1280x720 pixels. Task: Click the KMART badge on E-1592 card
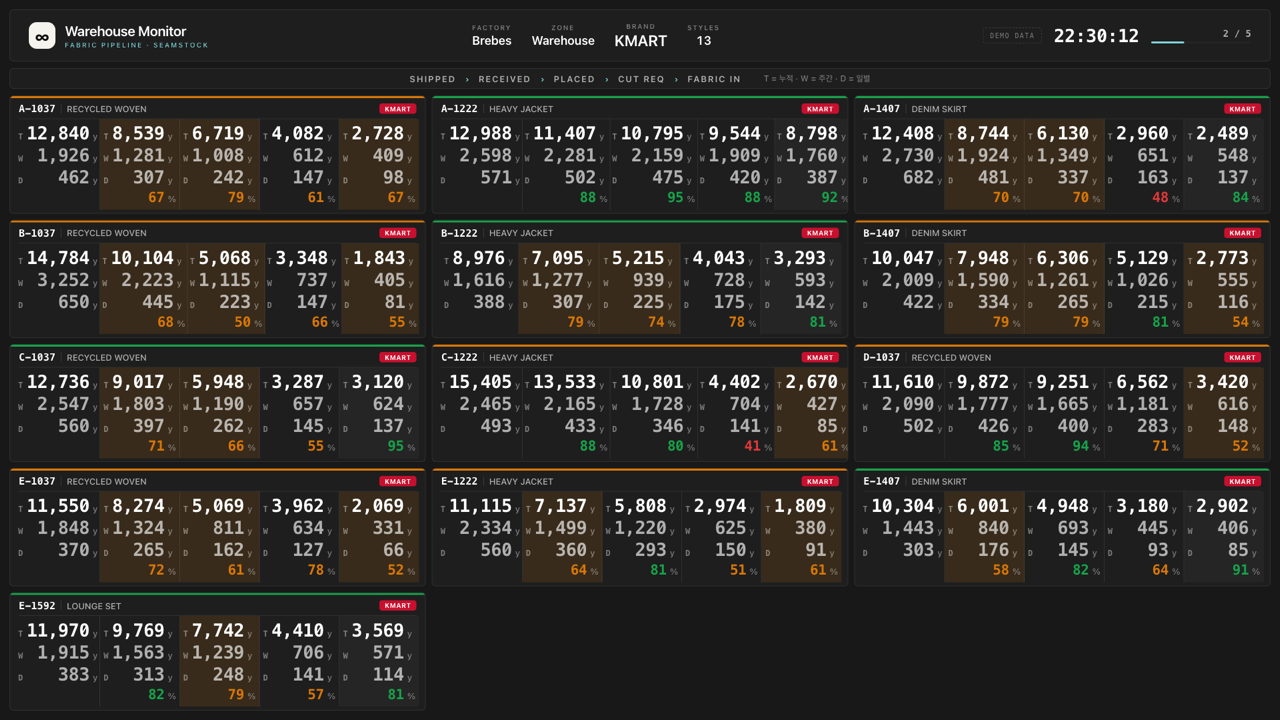397,606
